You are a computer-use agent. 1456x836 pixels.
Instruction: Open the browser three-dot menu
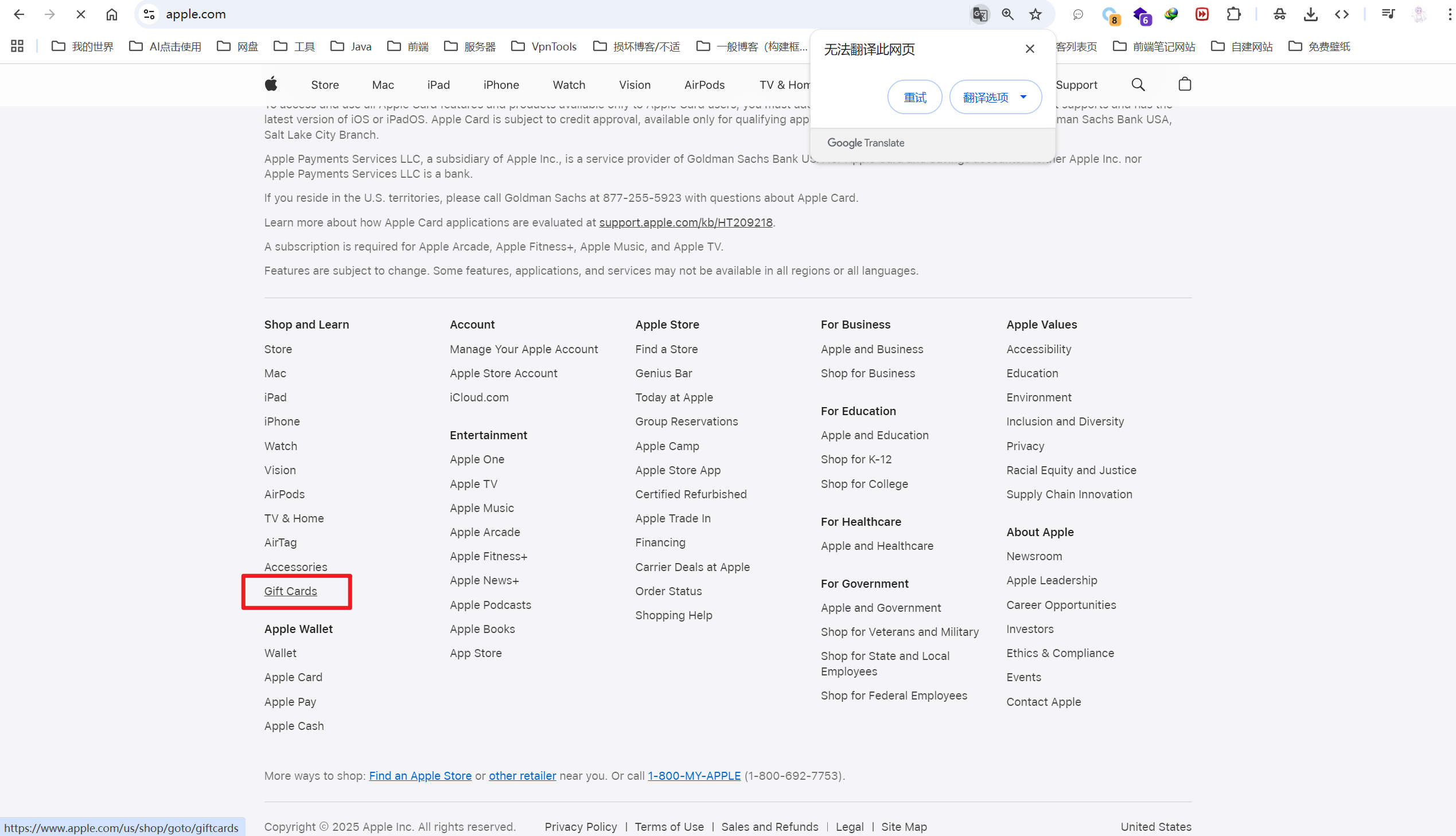point(1450,14)
